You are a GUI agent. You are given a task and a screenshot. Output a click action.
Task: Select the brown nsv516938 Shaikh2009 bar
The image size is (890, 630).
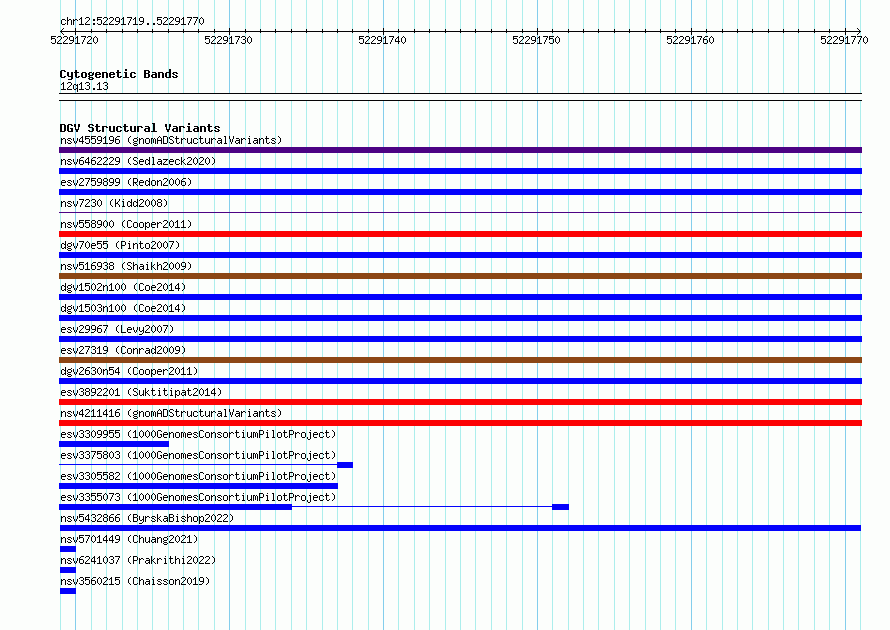pyautogui.click(x=460, y=276)
